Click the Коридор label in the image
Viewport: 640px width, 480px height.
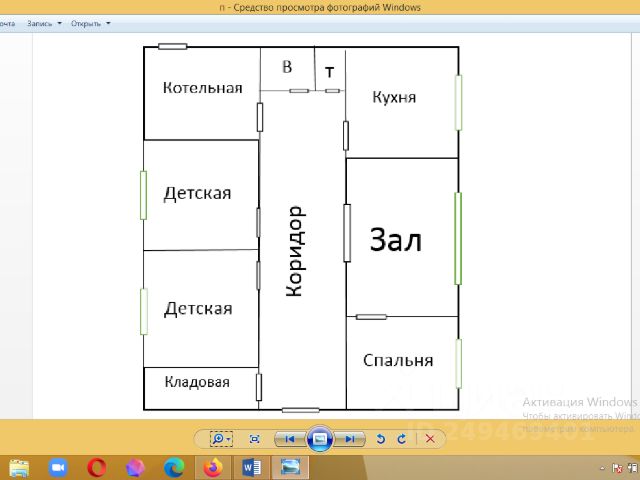294,251
